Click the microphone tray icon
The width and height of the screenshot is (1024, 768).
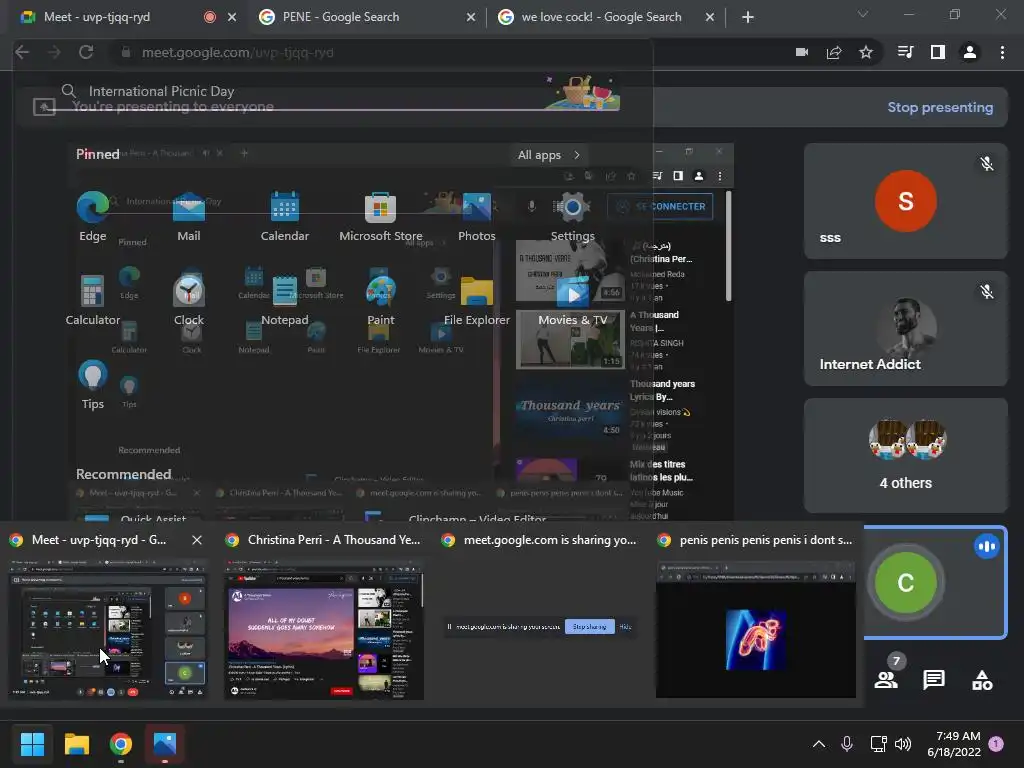point(847,744)
